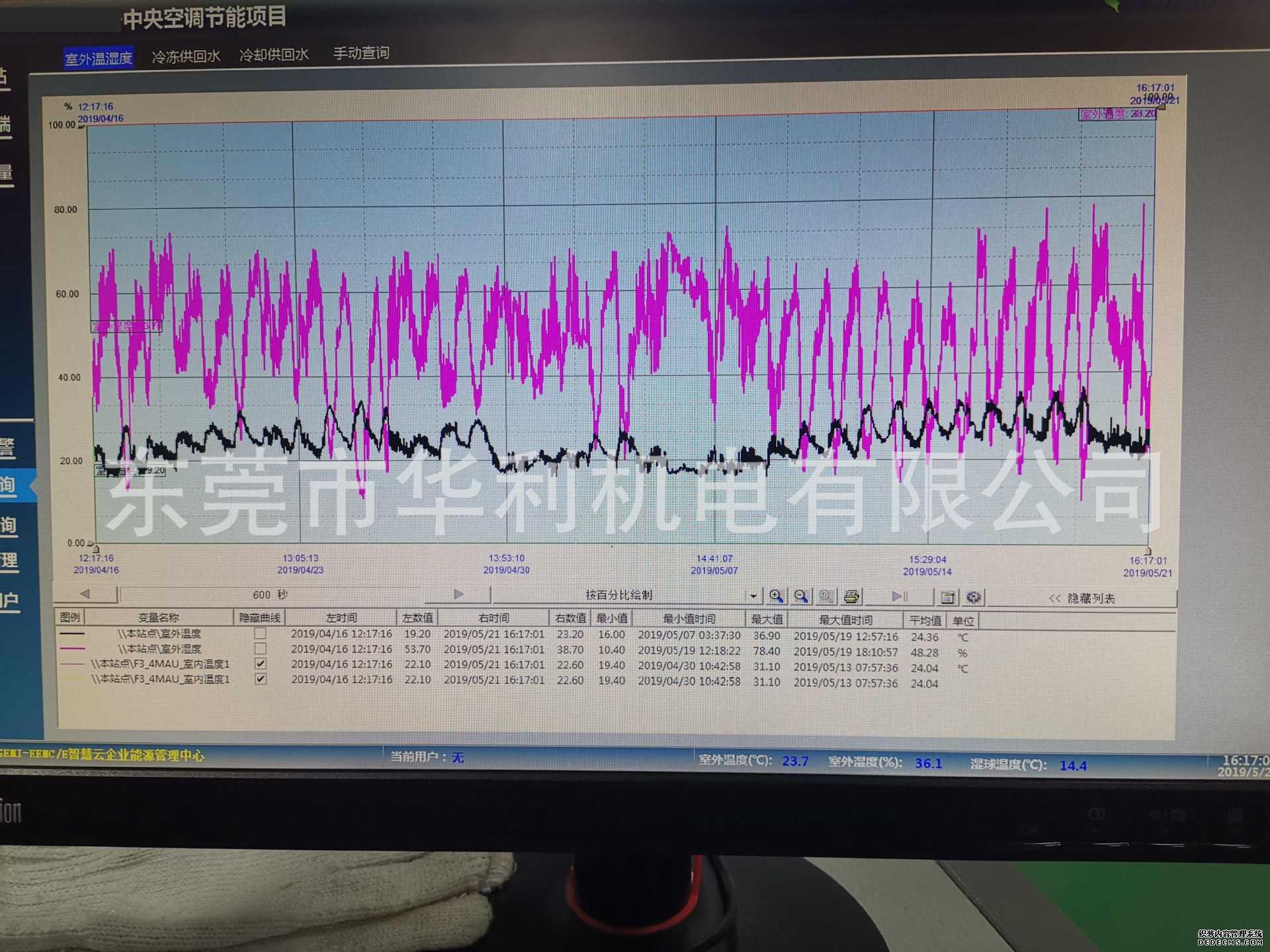Click the 室外温度(℃) 23.7 status reading
Viewport: 1270px width, 952px height.
pos(753,761)
